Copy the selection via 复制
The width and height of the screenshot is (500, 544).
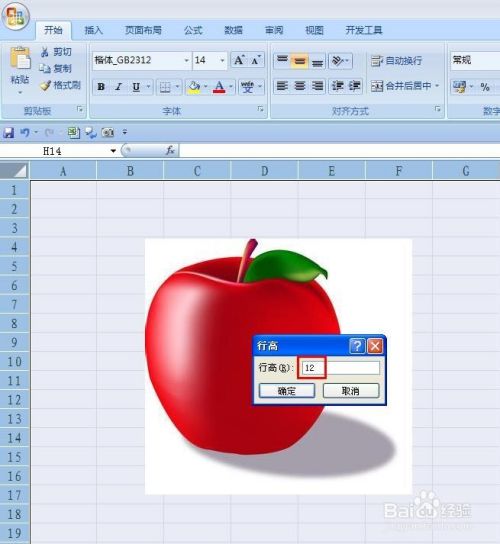point(56,68)
